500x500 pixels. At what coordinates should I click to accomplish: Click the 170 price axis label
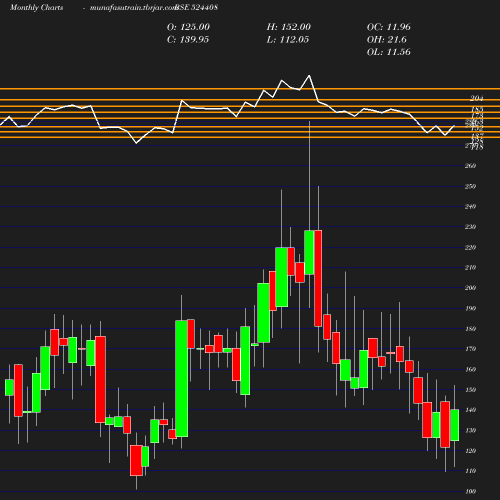(470, 349)
